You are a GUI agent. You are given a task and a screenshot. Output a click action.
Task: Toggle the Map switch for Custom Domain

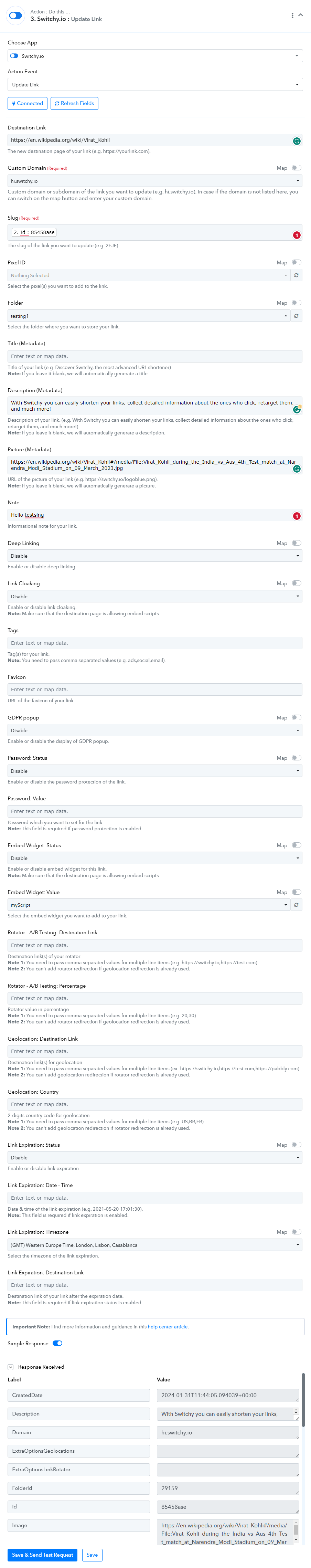point(296,168)
